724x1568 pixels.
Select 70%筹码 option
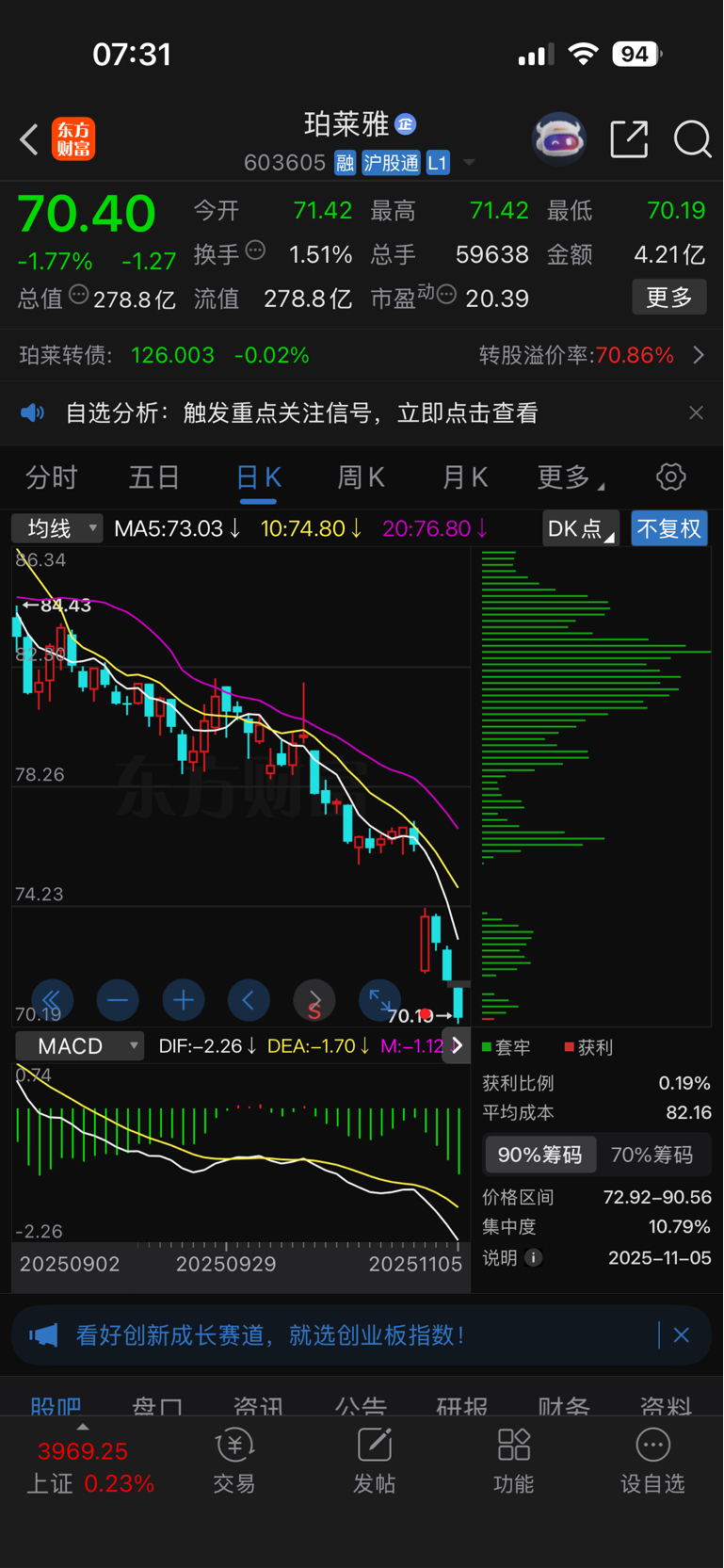[652, 1155]
